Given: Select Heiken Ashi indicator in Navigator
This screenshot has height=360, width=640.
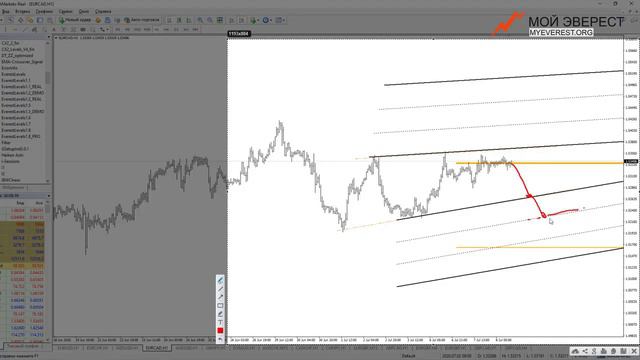Looking at the screenshot, I should tap(12, 155).
